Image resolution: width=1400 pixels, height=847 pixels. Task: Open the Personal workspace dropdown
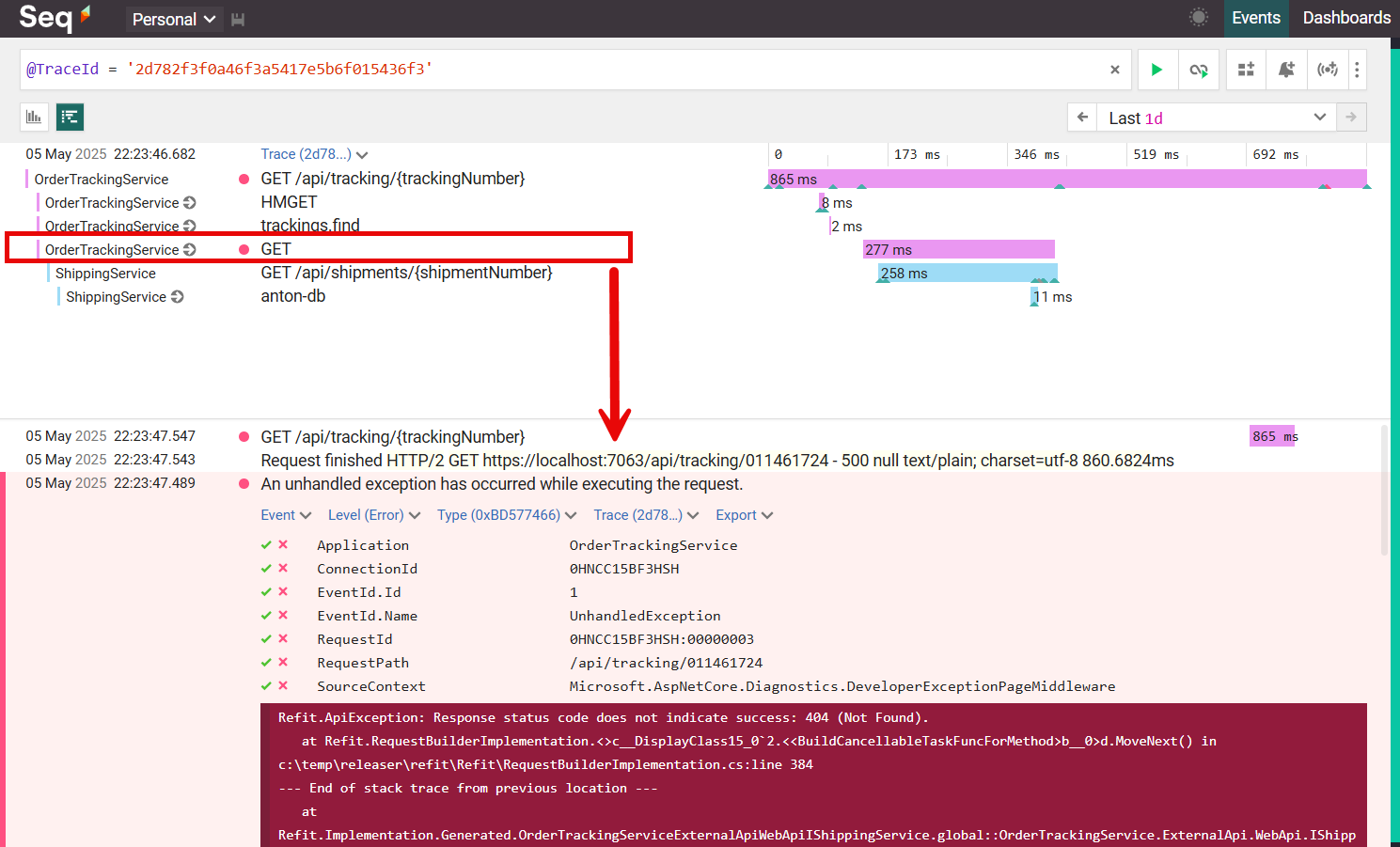point(173,19)
